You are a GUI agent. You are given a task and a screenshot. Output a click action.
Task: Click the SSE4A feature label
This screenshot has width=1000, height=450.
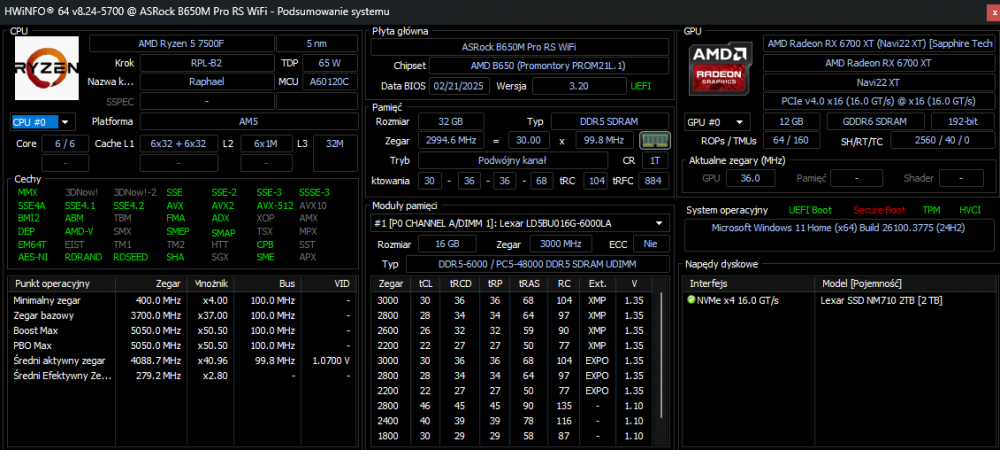(x=32, y=206)
